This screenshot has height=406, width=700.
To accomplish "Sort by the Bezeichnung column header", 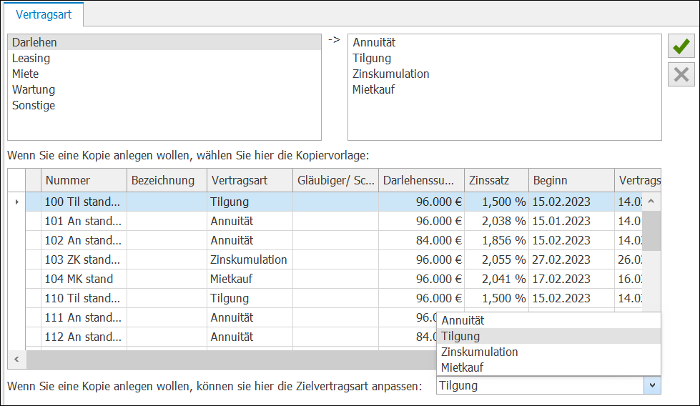I will coord(167,180).
